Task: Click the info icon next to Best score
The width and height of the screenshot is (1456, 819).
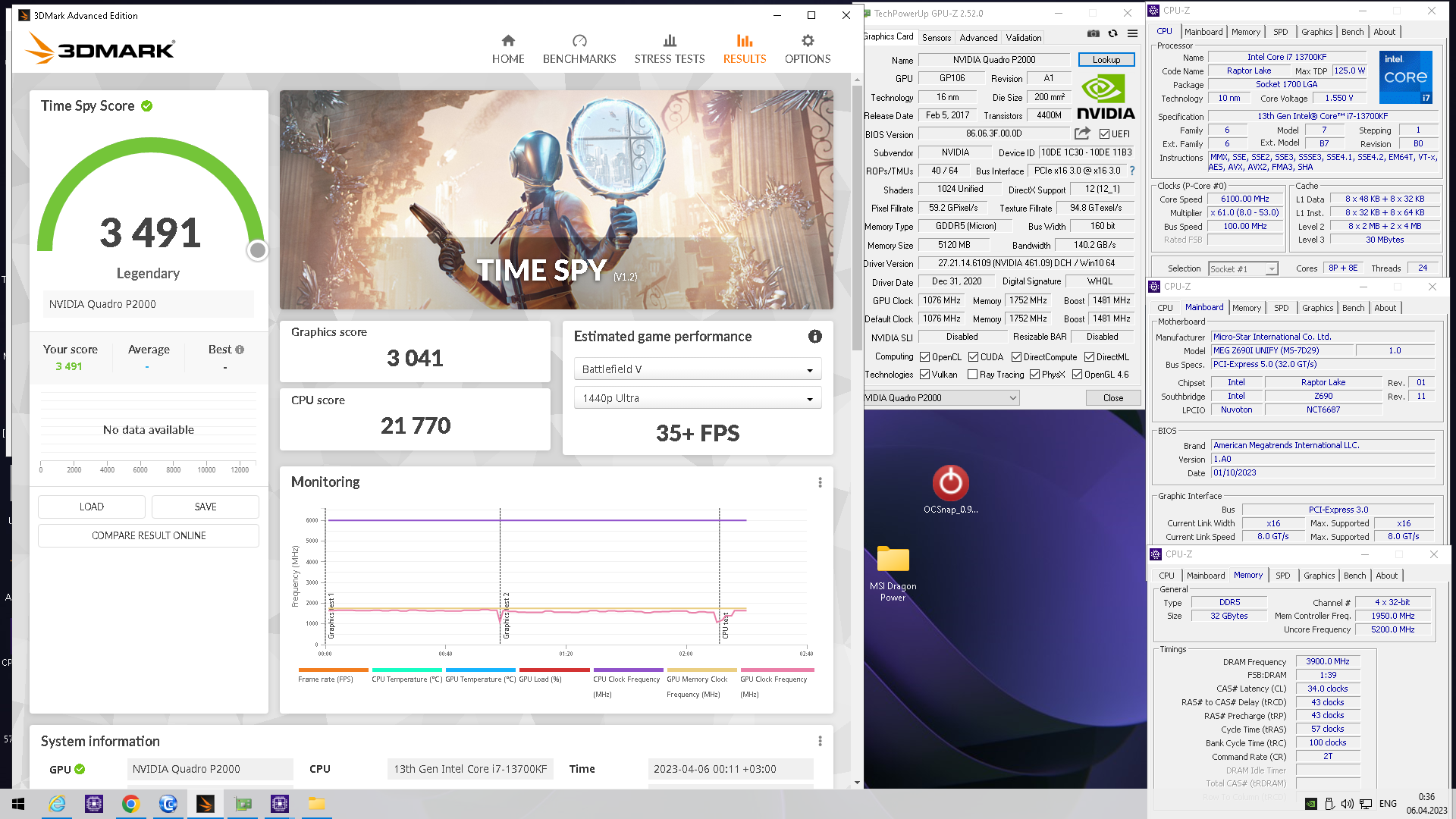Action: pos(240,350)
